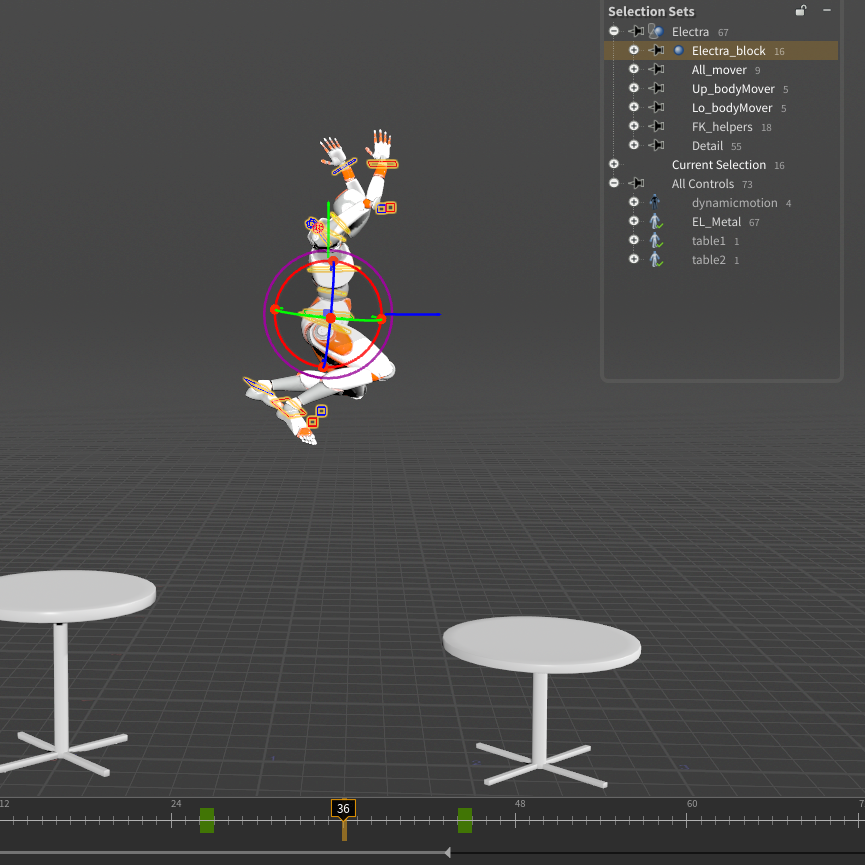This screenshot has width=865, height=865.
Task: Collapse the All Controls group
Action: (614, 183)
